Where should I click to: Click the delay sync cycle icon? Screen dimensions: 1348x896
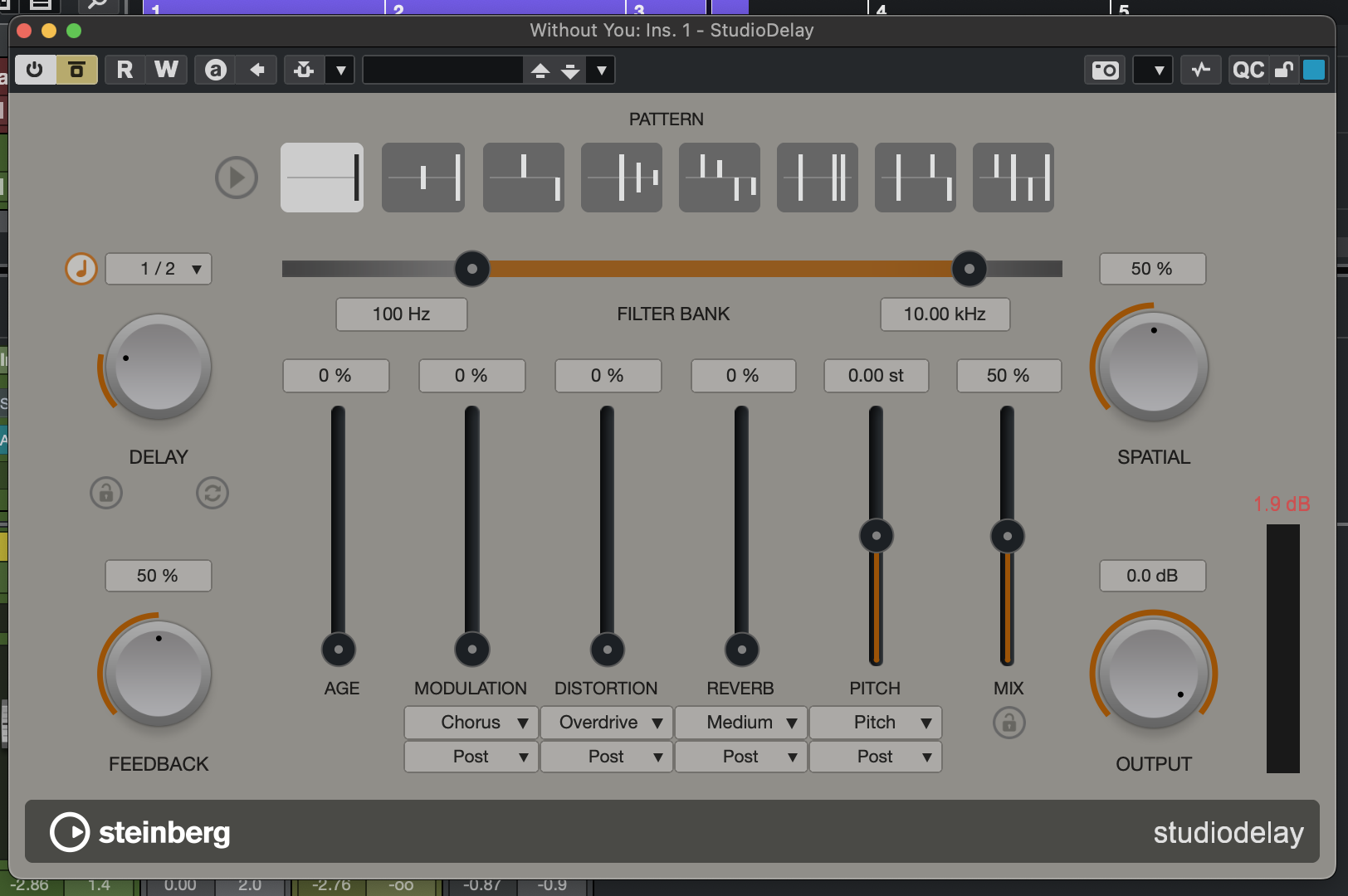click(x=212, y=493)
